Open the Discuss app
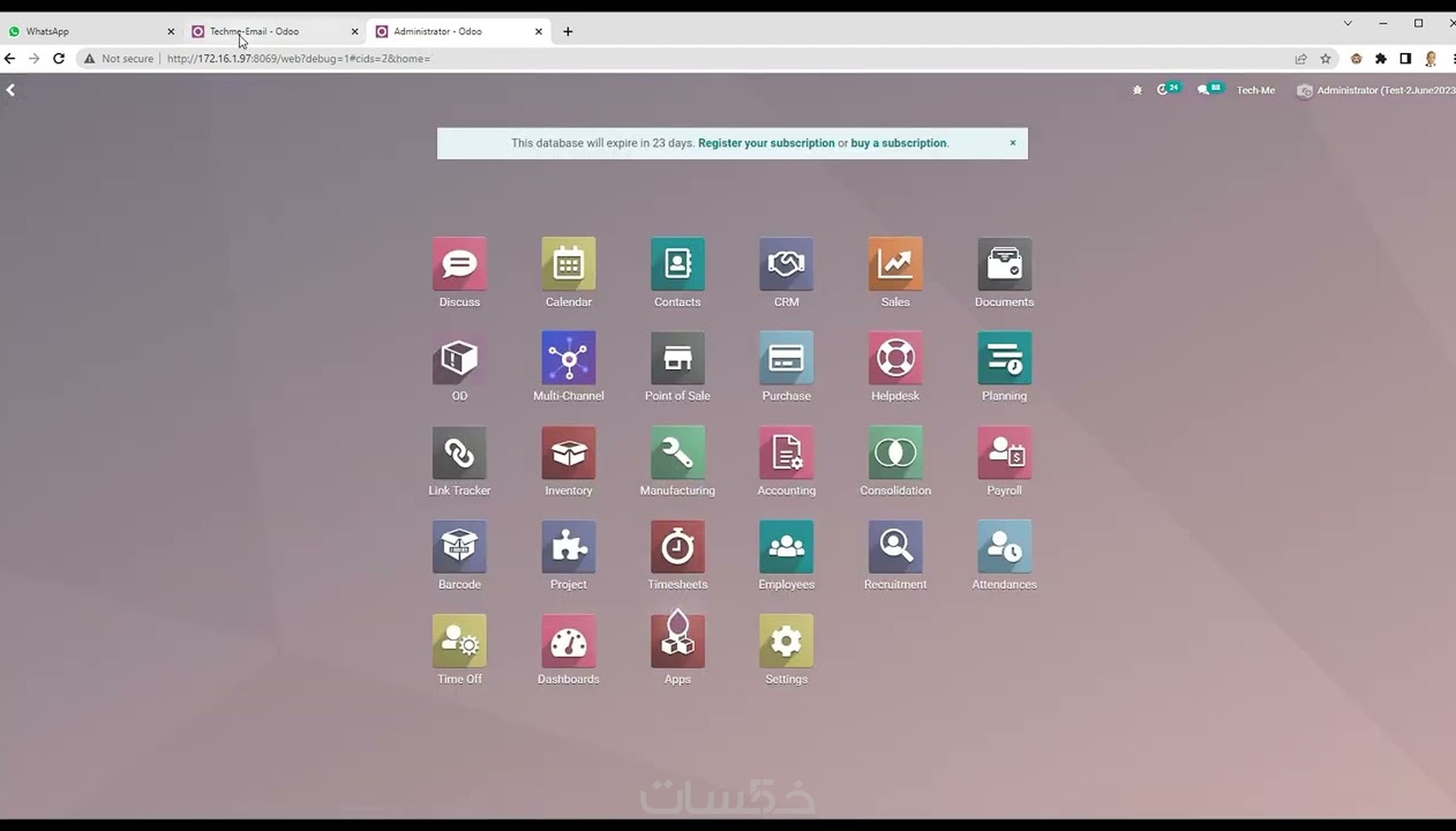1456x831 pixels. [459, 264]
